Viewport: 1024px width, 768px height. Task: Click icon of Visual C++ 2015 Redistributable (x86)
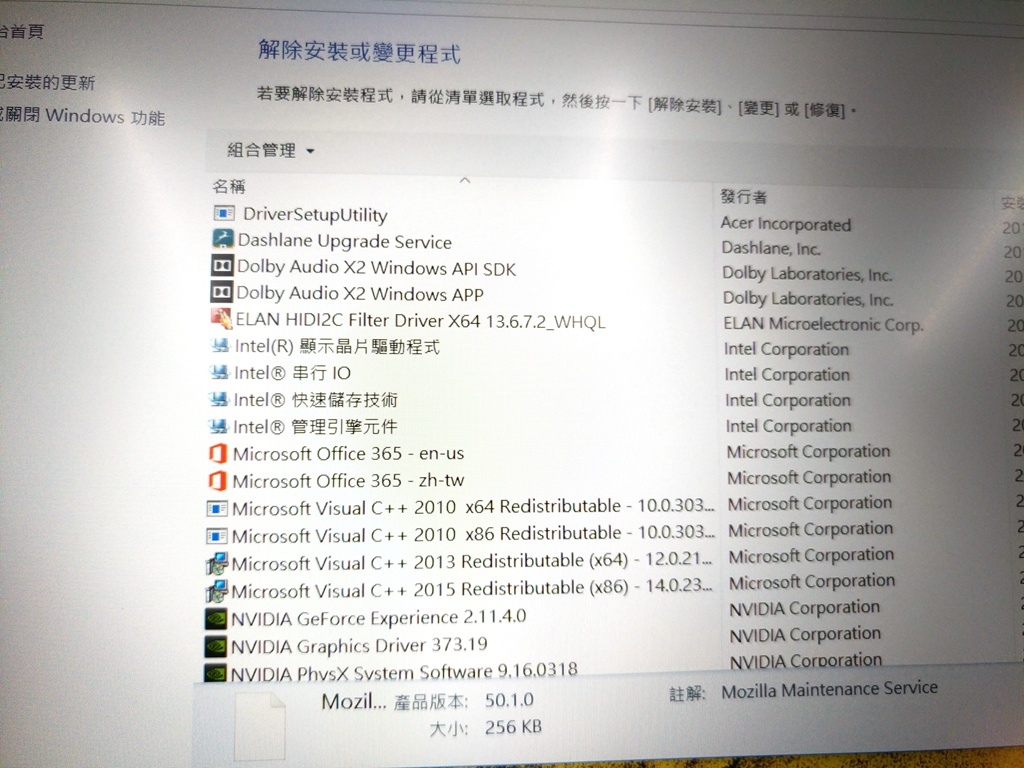point(216,591)
